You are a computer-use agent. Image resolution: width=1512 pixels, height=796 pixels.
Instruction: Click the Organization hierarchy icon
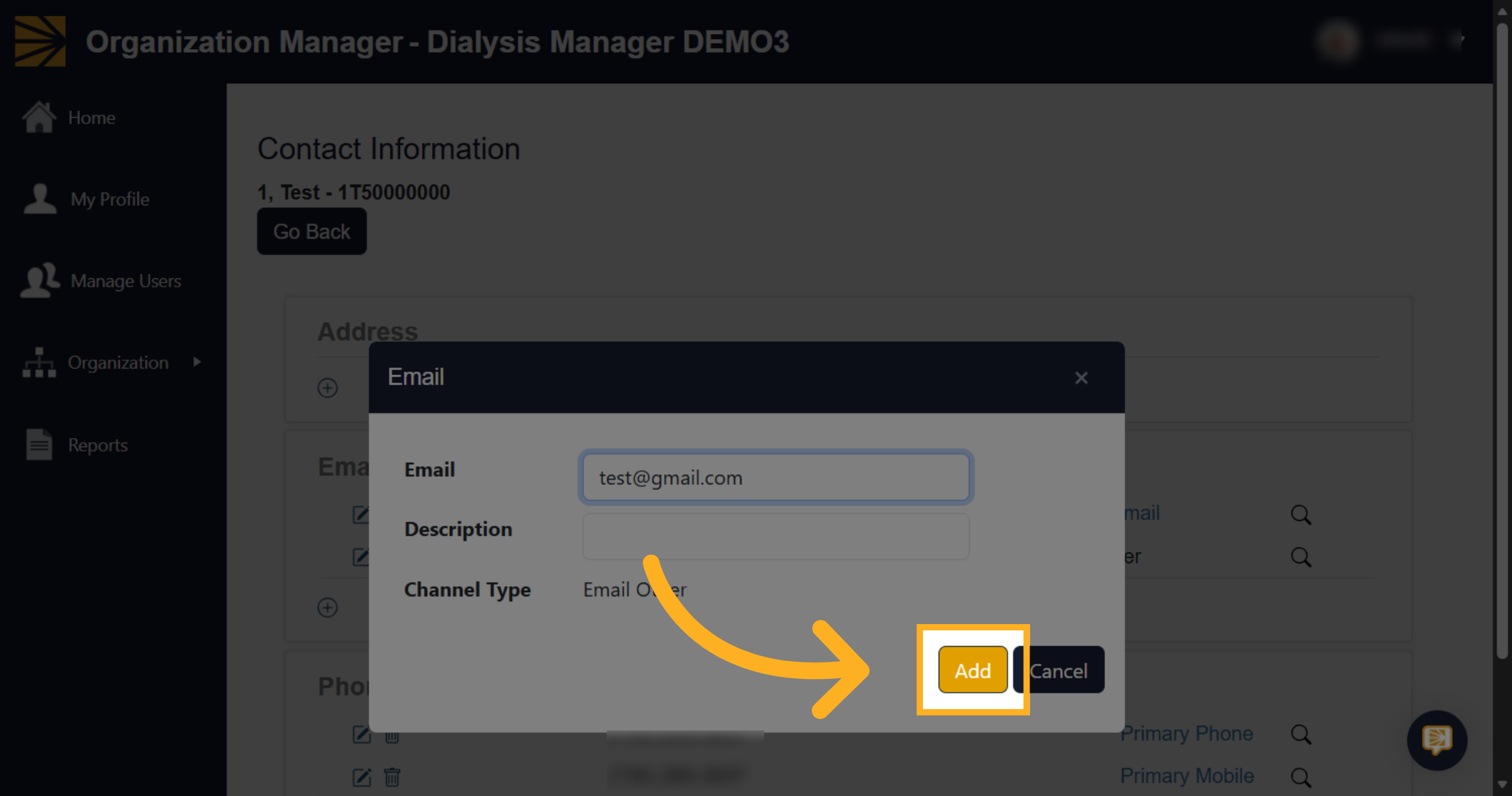(39, 362)
